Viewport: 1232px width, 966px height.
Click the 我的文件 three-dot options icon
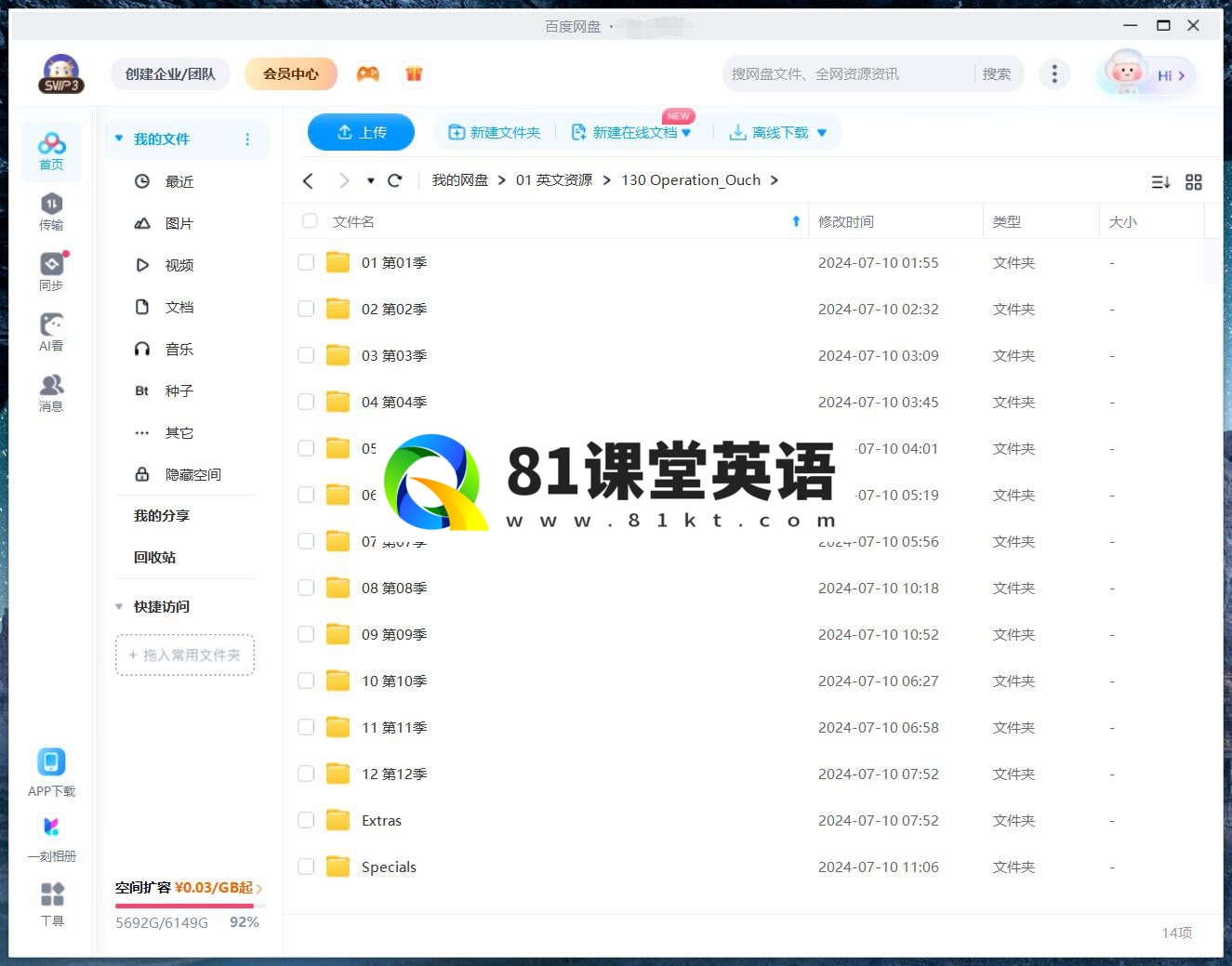click(247, 139)
